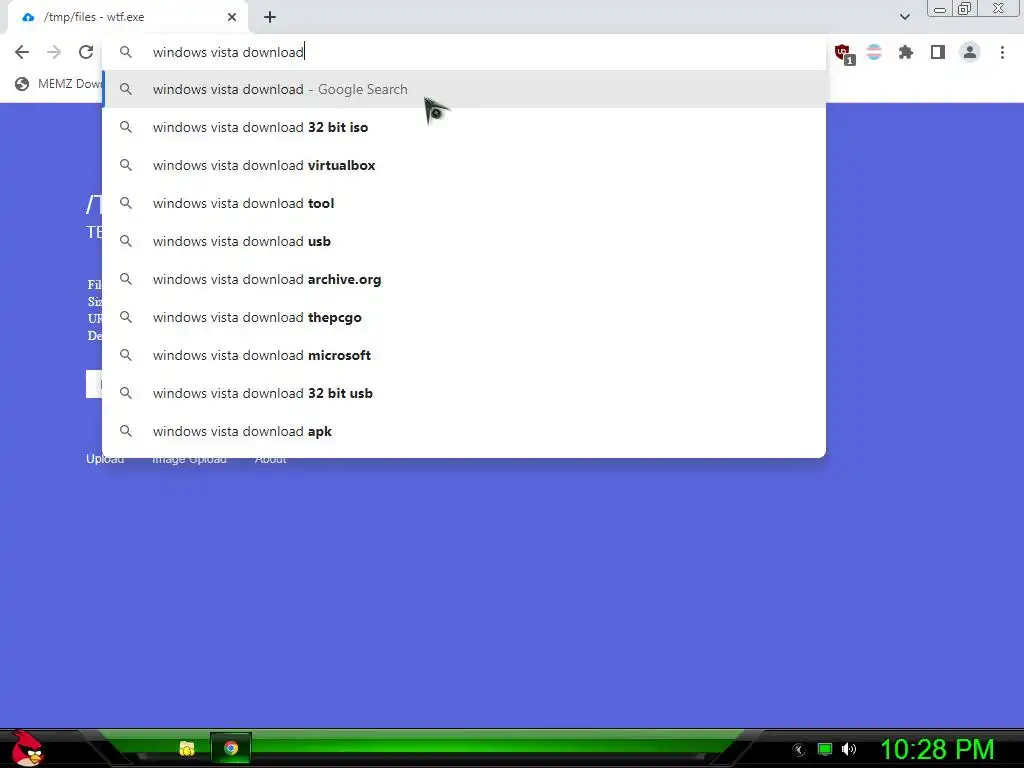Image resolution: width=1024 pixels, height=768 pixels.
Task: Switch to Chrome taskbar icon
Action: (231, 748)
